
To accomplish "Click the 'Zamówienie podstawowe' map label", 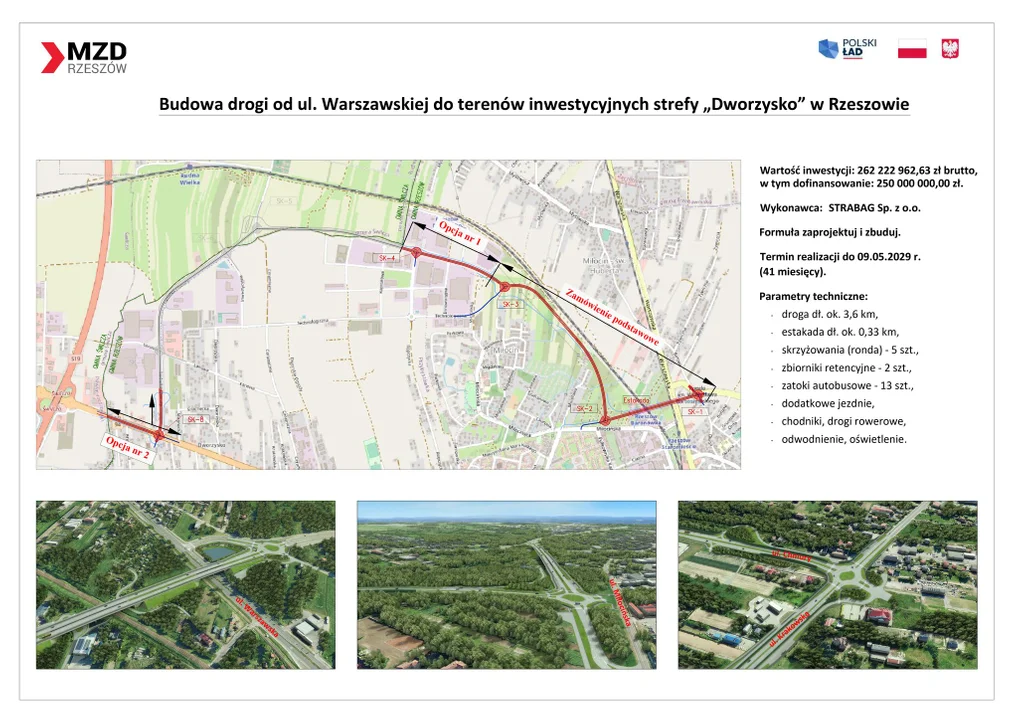I will [x=612, y=318].
